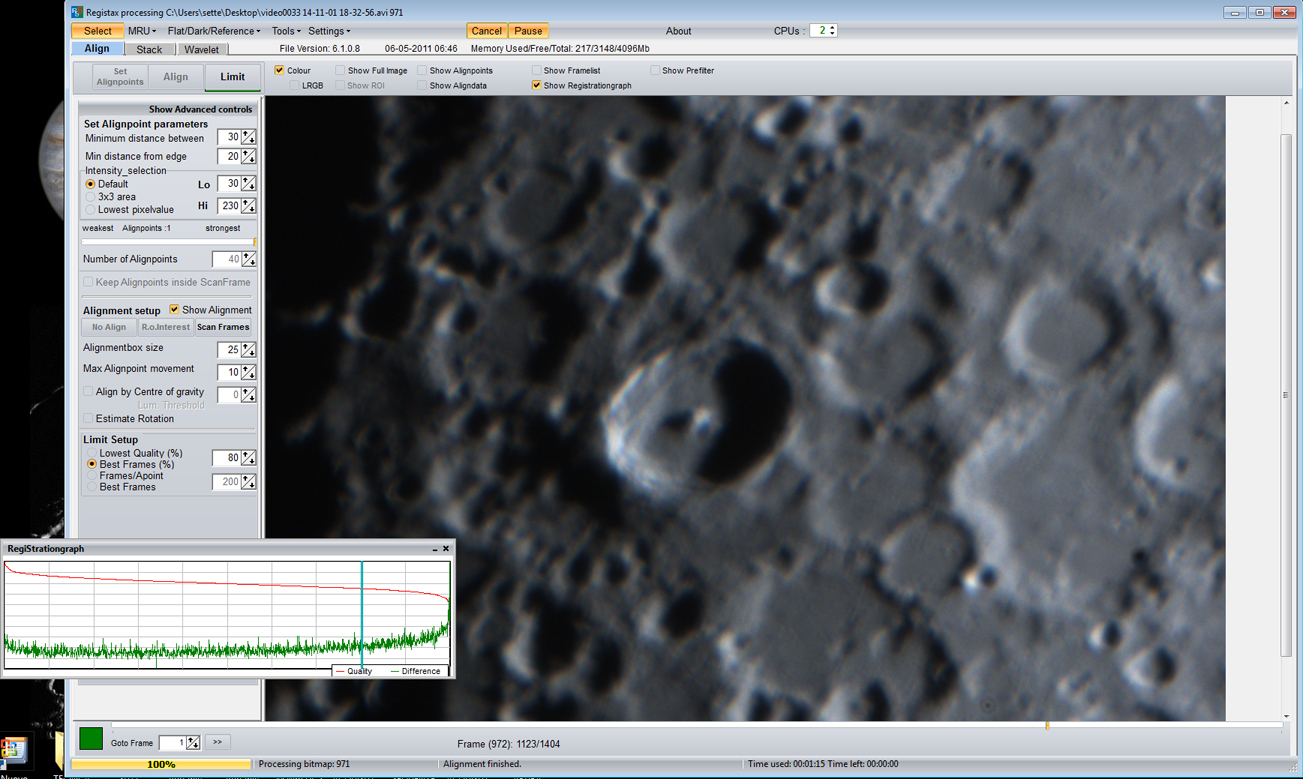Click the Goto Frame spinner arrows
Viewport: 1303px width, 779px height.
pos(193,743)
